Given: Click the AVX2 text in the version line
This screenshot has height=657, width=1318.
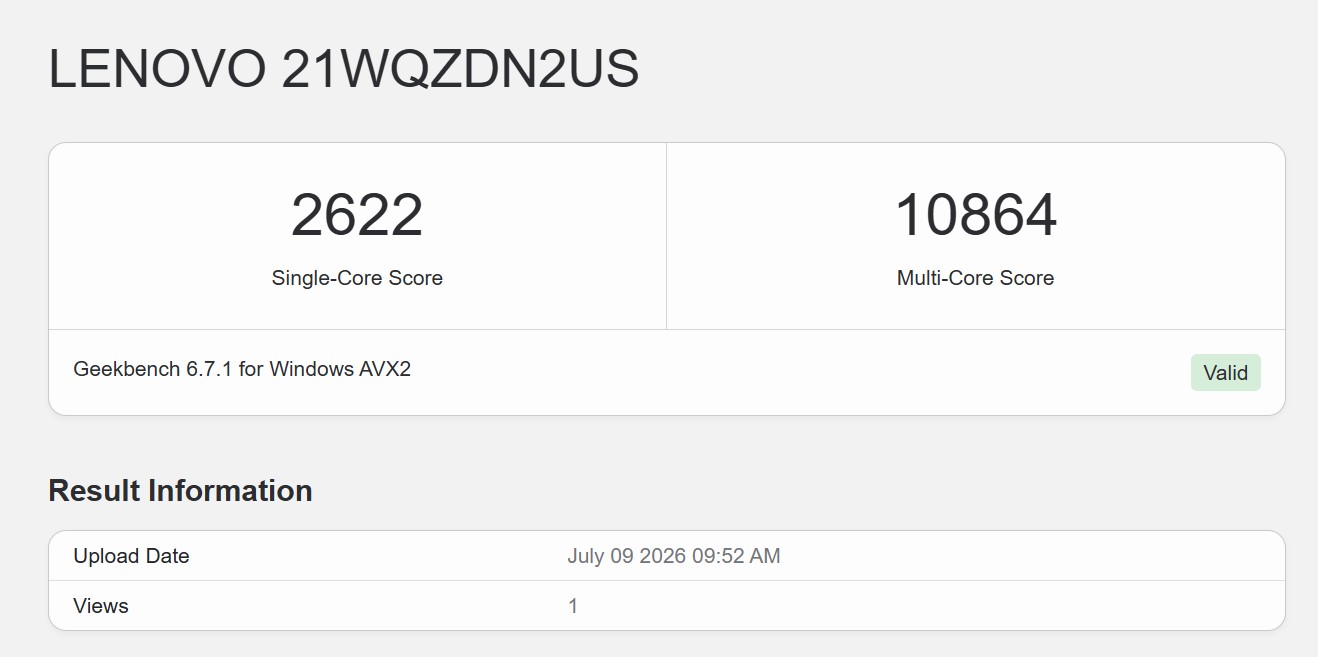Looking at the screenshot, I should 385,369.
